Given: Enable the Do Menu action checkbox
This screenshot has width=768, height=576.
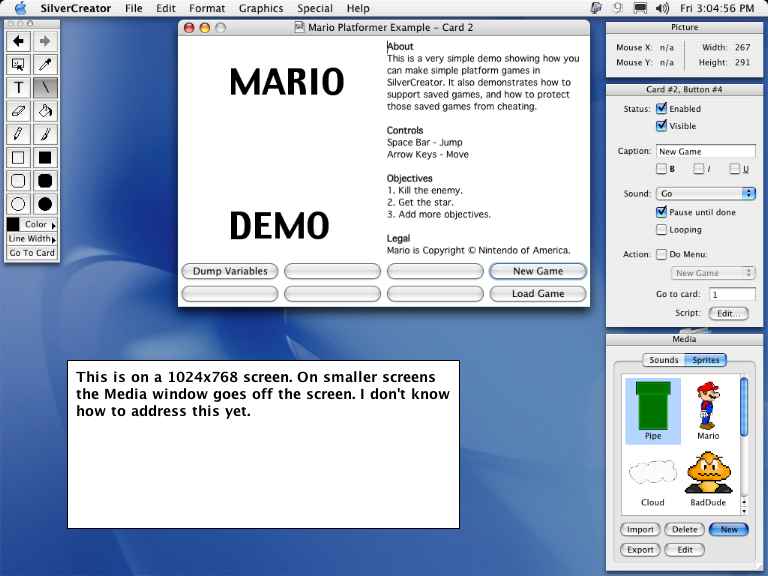Looking at the screenshot, I should [x=661, y=254].
